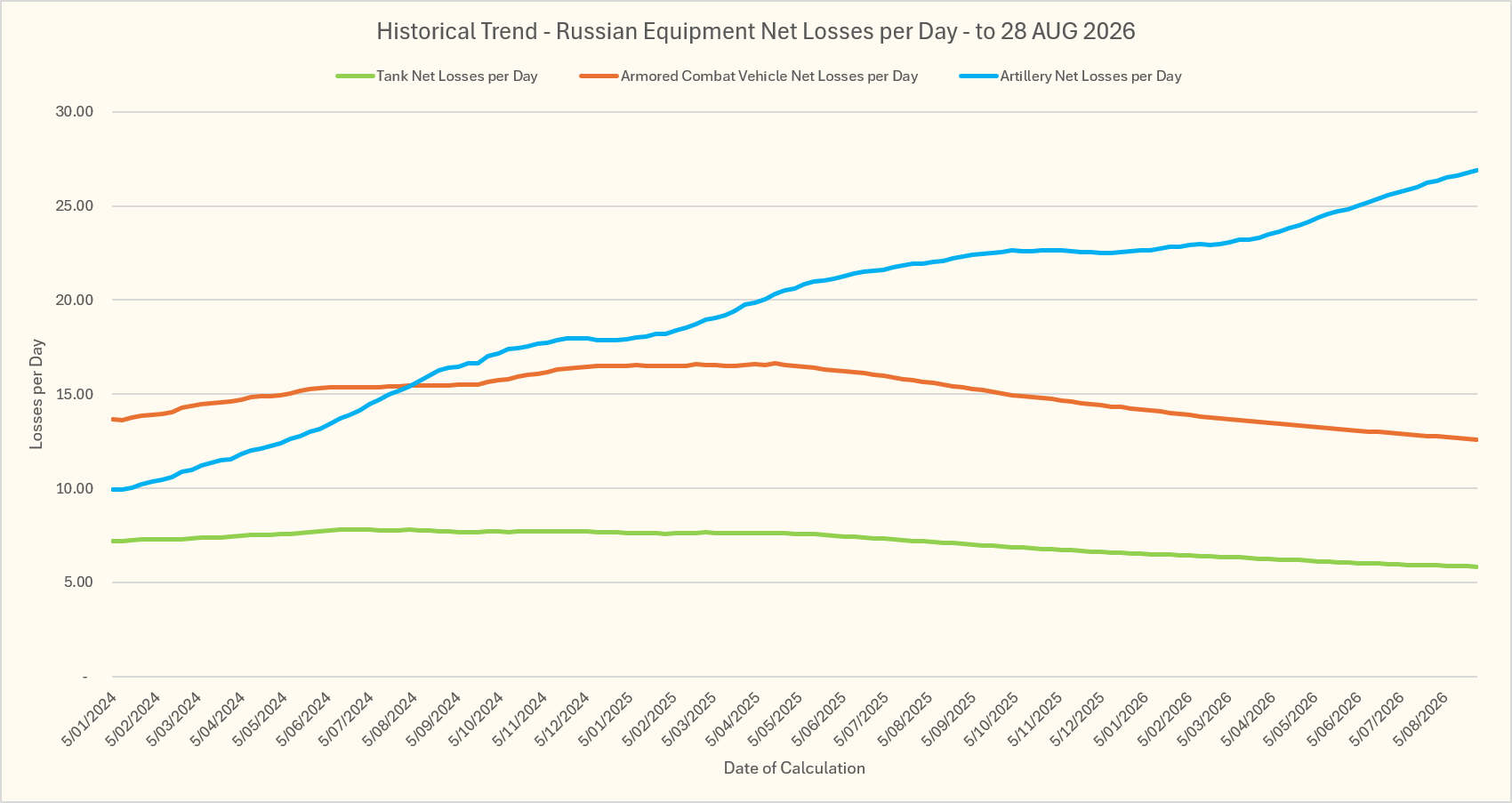Click the 5/04/2024 date label

216,719
